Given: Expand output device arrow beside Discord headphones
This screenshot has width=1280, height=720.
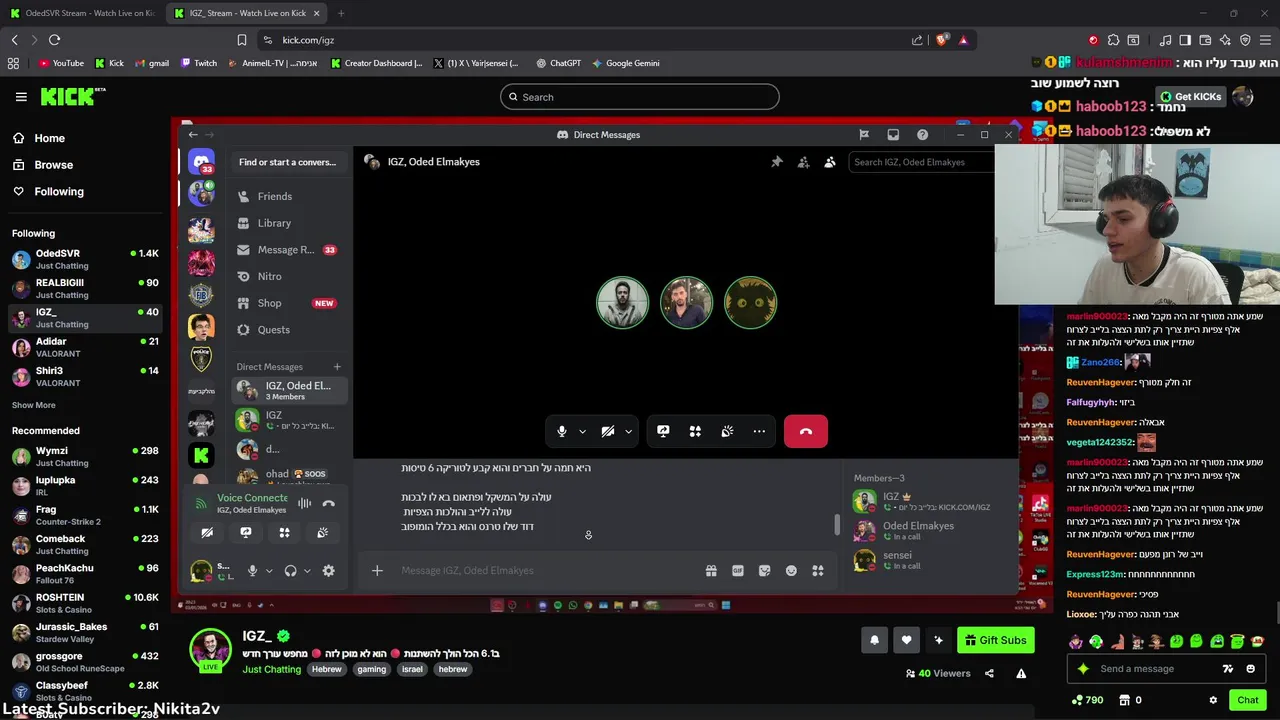Looking at the screenshot, I should click(x=307, y=571).
